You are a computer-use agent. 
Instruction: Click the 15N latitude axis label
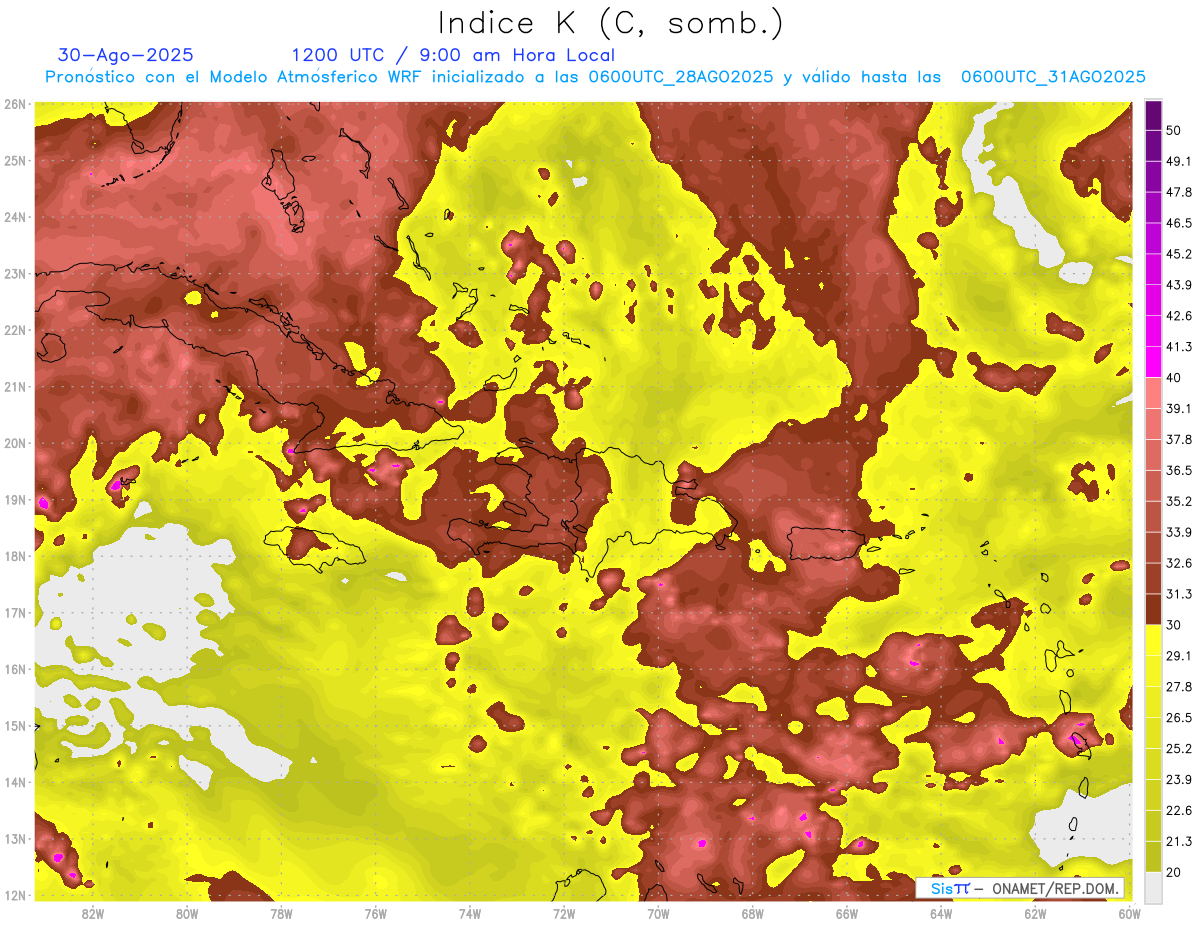[14, 725]
